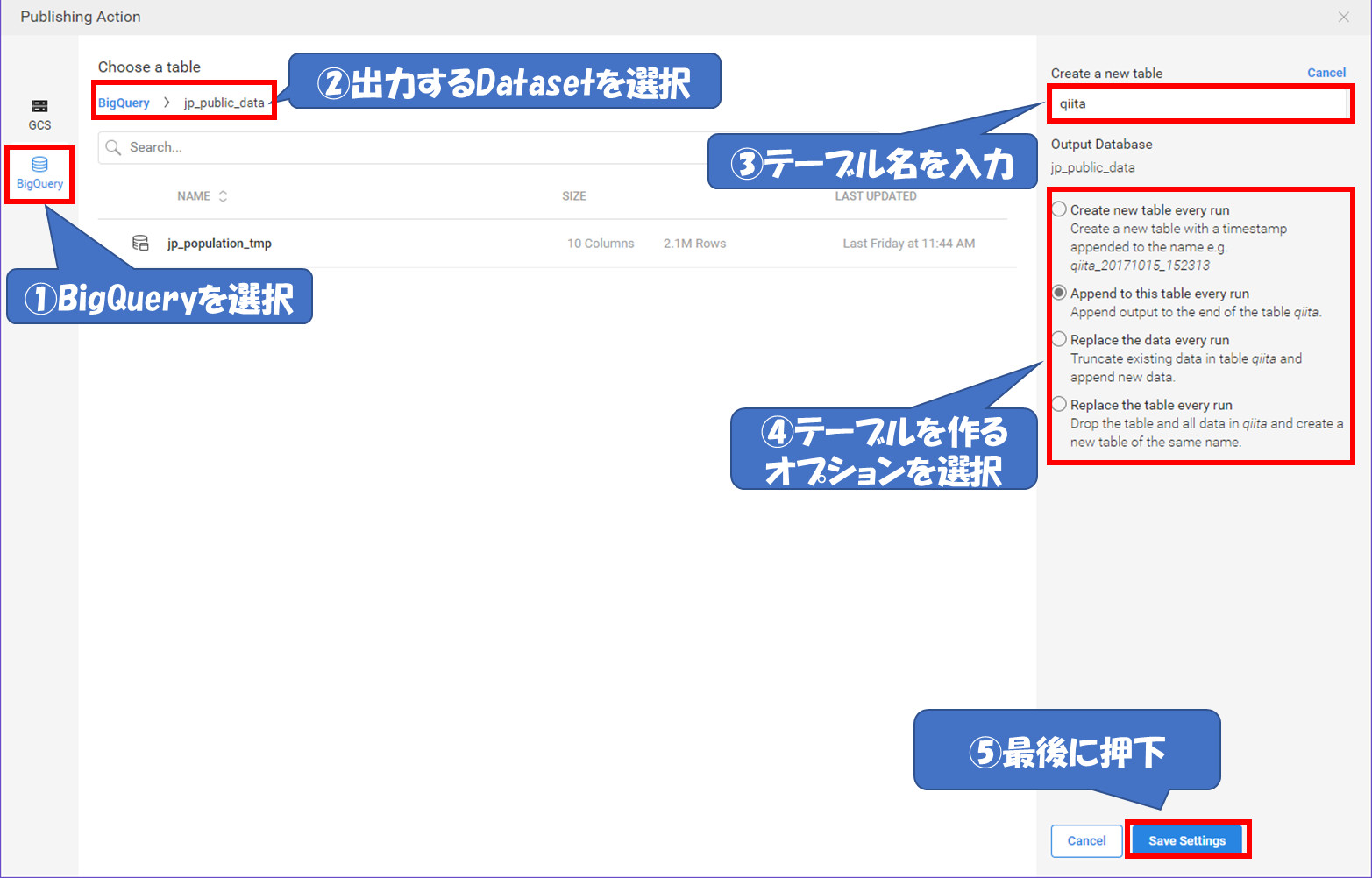Open the jp_population_tmp table row
This screenshot has width=1372, height=878.
pyautogui.click(x=219, y=244)
